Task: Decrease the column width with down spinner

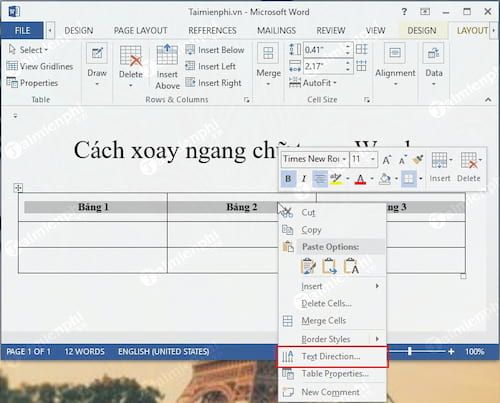Action: point(348,69)
